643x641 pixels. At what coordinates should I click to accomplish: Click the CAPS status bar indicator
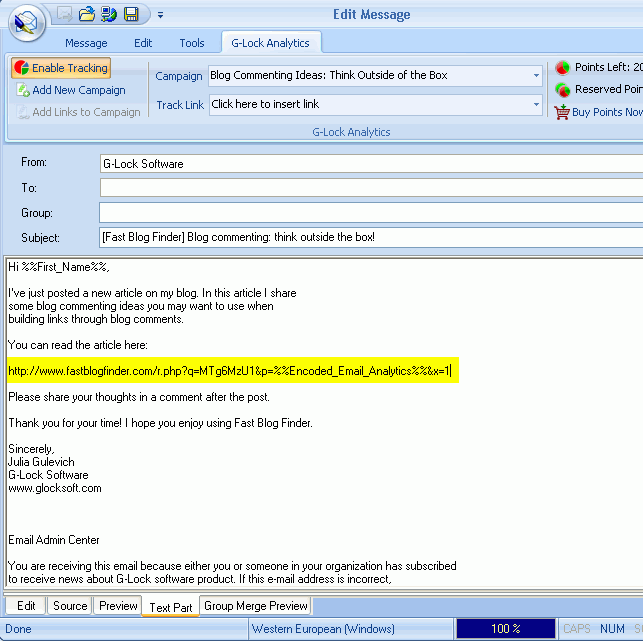tap(577, 629)
